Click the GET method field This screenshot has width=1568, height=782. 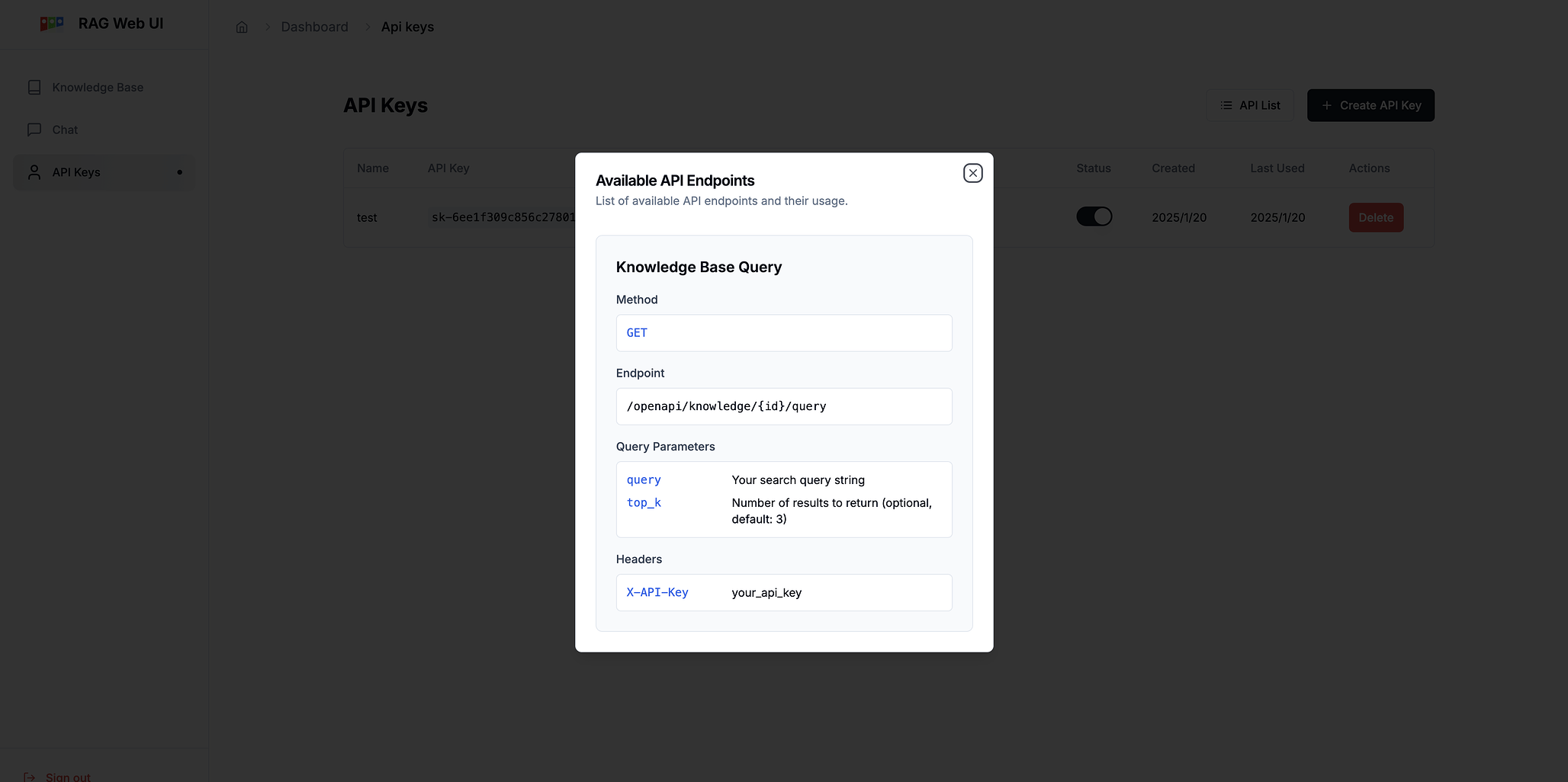[783, 333]
